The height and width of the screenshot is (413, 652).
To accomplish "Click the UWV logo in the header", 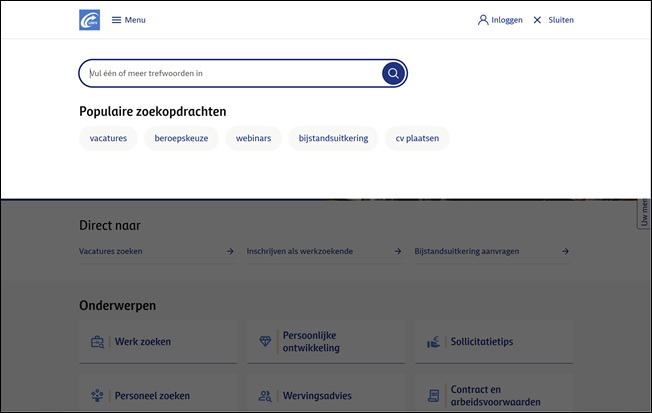I will pos(89,20).
